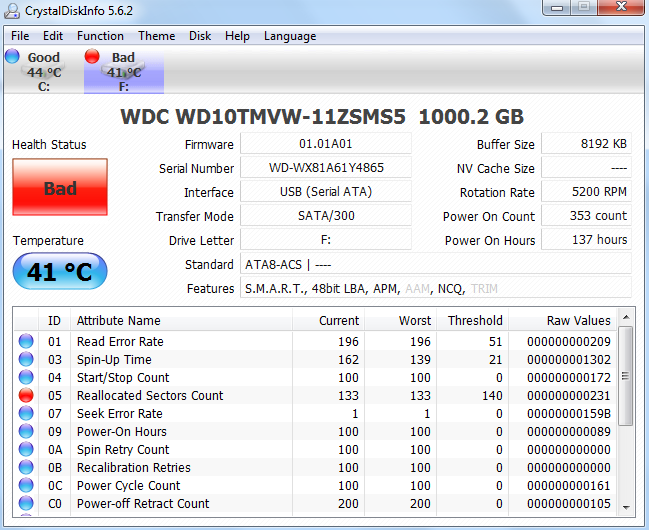
Task: Click the blue orb for Seek Error Rate
Action: tap(26, 413)
